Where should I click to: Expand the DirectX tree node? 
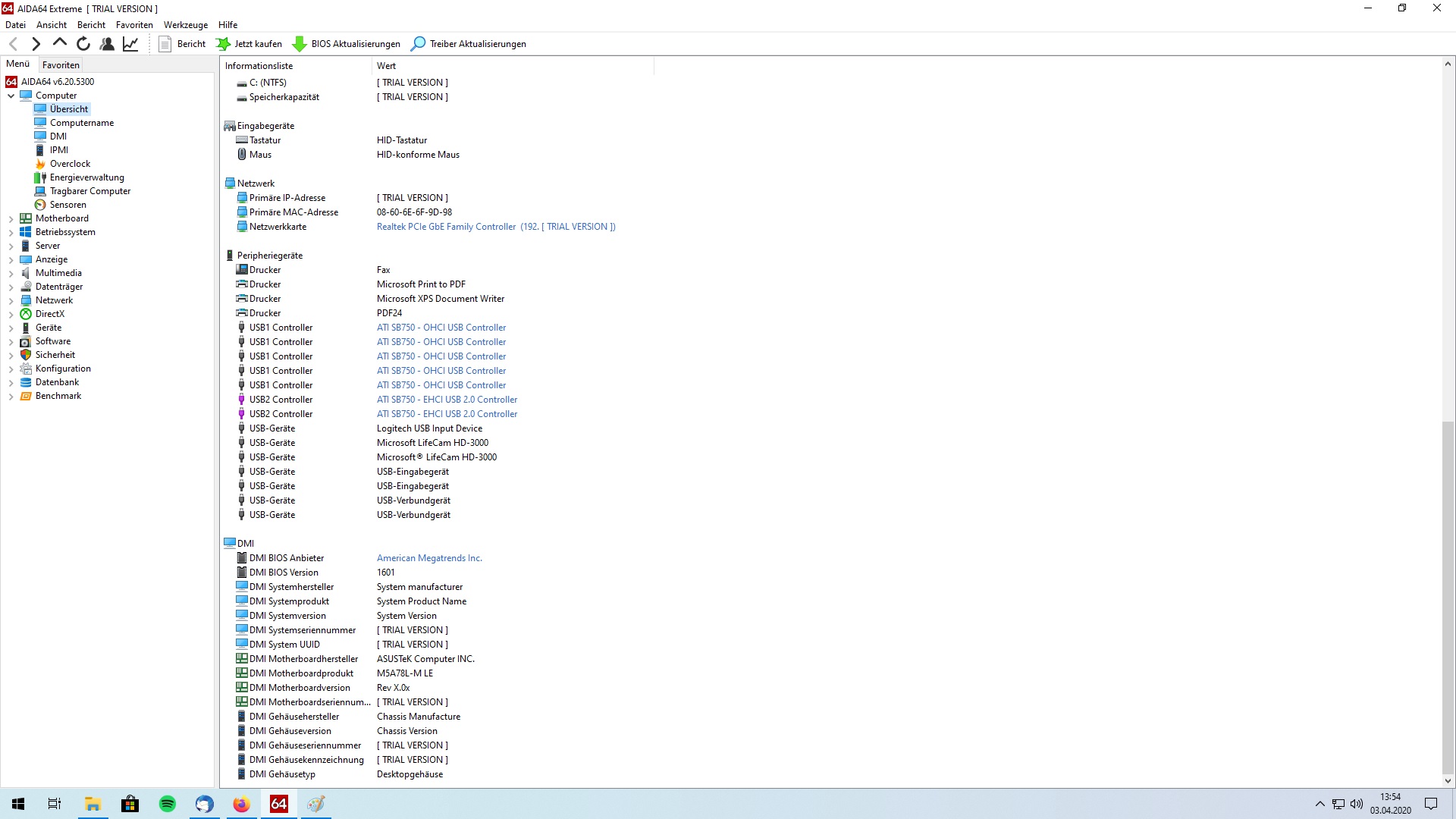(x=11, y=314)
